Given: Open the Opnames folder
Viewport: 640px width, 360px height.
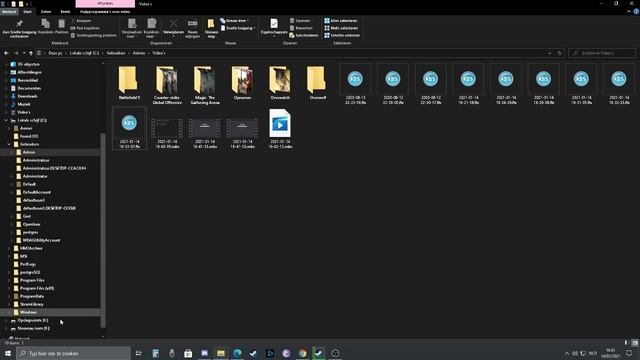Looking at the screenshot, I should tap(242, 83).
